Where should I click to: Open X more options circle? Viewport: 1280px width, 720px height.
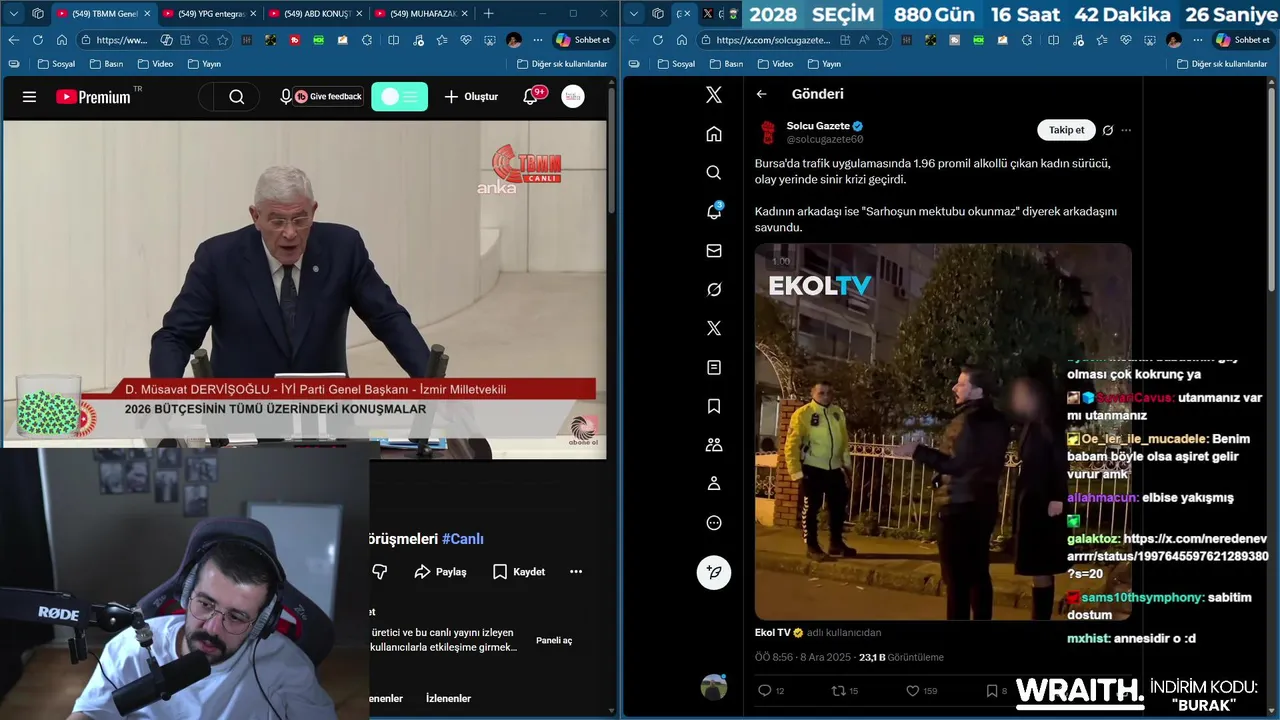(x=714, y=523)
